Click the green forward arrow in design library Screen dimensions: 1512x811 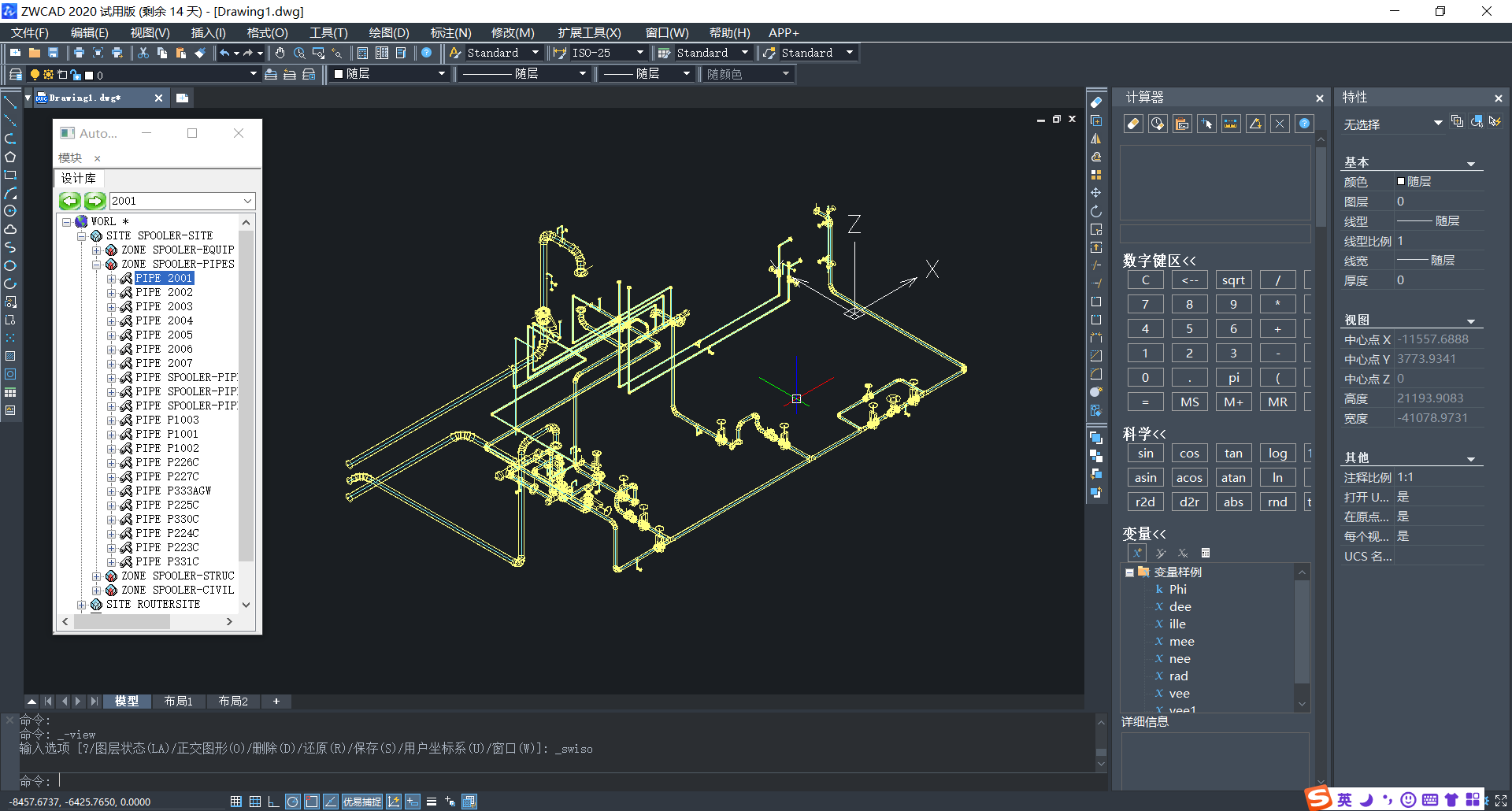tap(95, 201)
